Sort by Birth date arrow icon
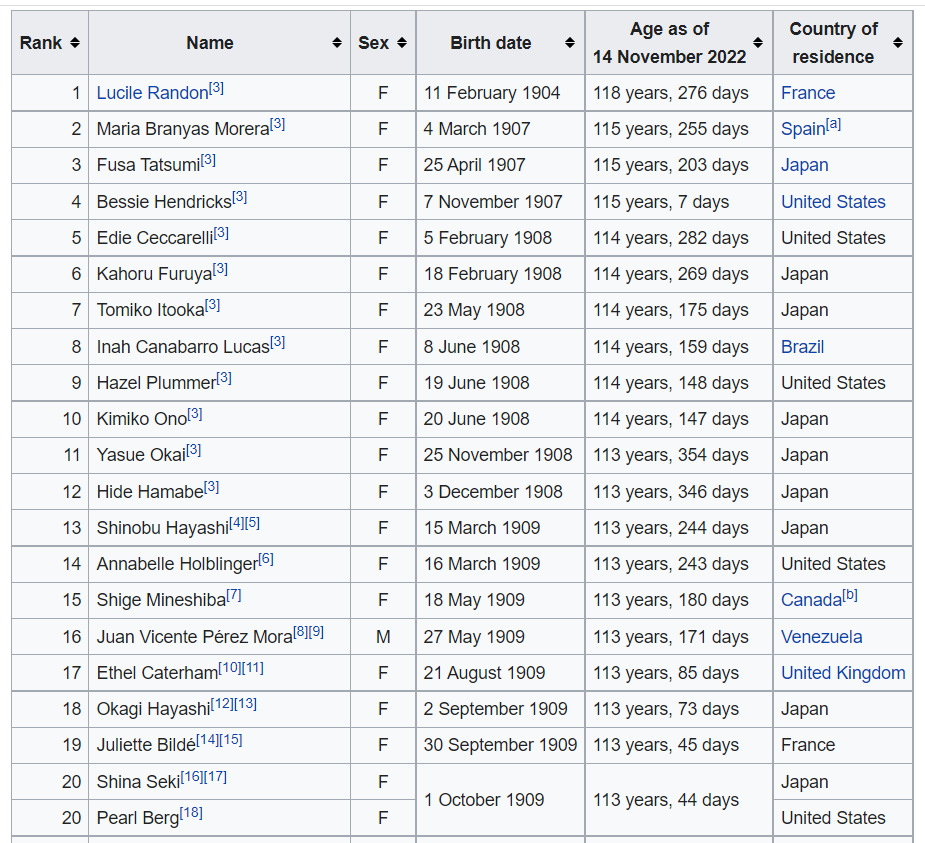The height and width of the screenshot is (843, 925). coord(570,42)
